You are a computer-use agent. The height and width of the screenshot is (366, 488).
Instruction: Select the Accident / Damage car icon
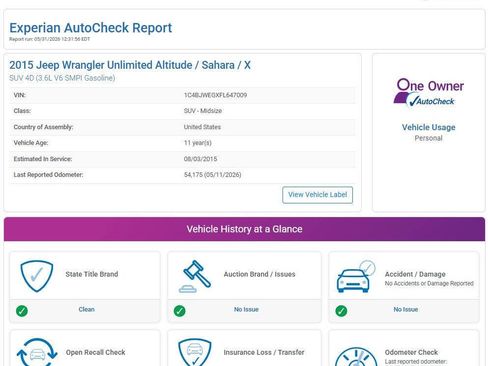[356, 277]
